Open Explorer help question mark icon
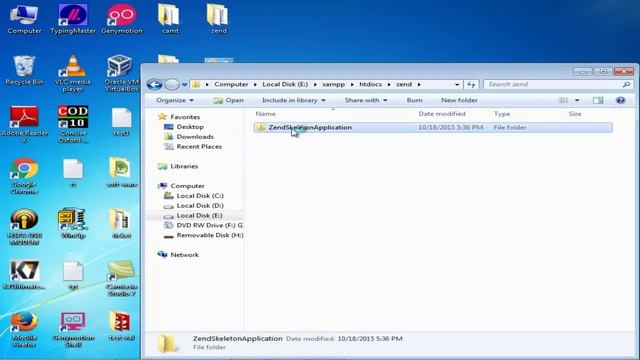640x360 pixels. click(620, 100)
